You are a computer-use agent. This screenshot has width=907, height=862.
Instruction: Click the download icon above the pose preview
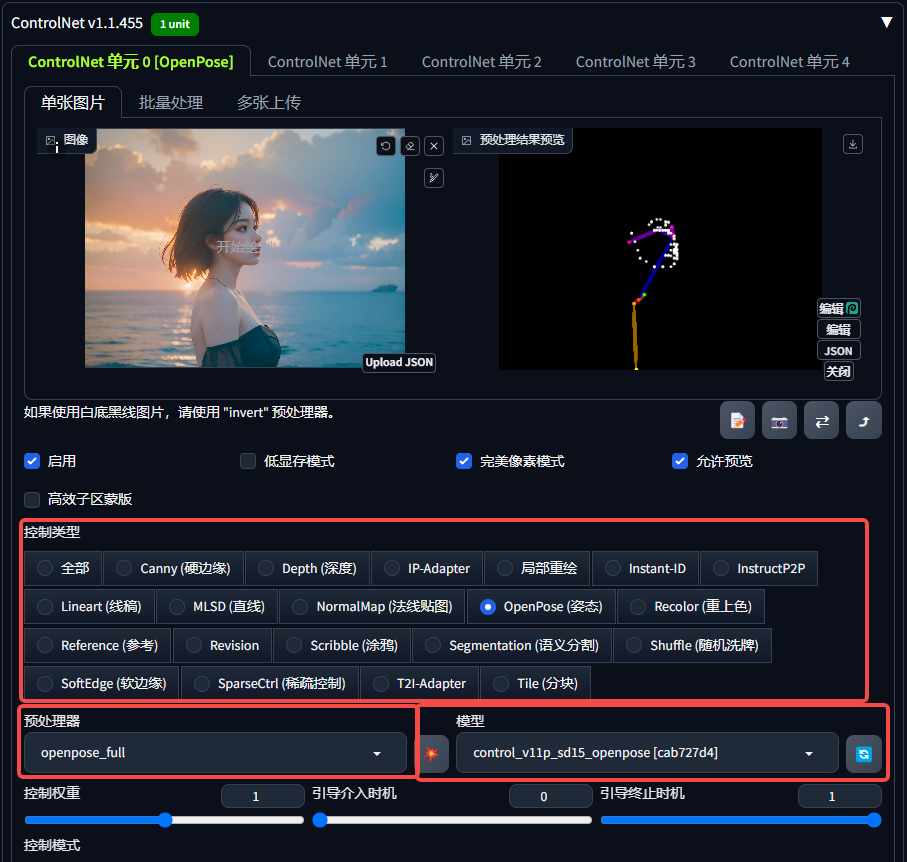(x=852, y=143)
